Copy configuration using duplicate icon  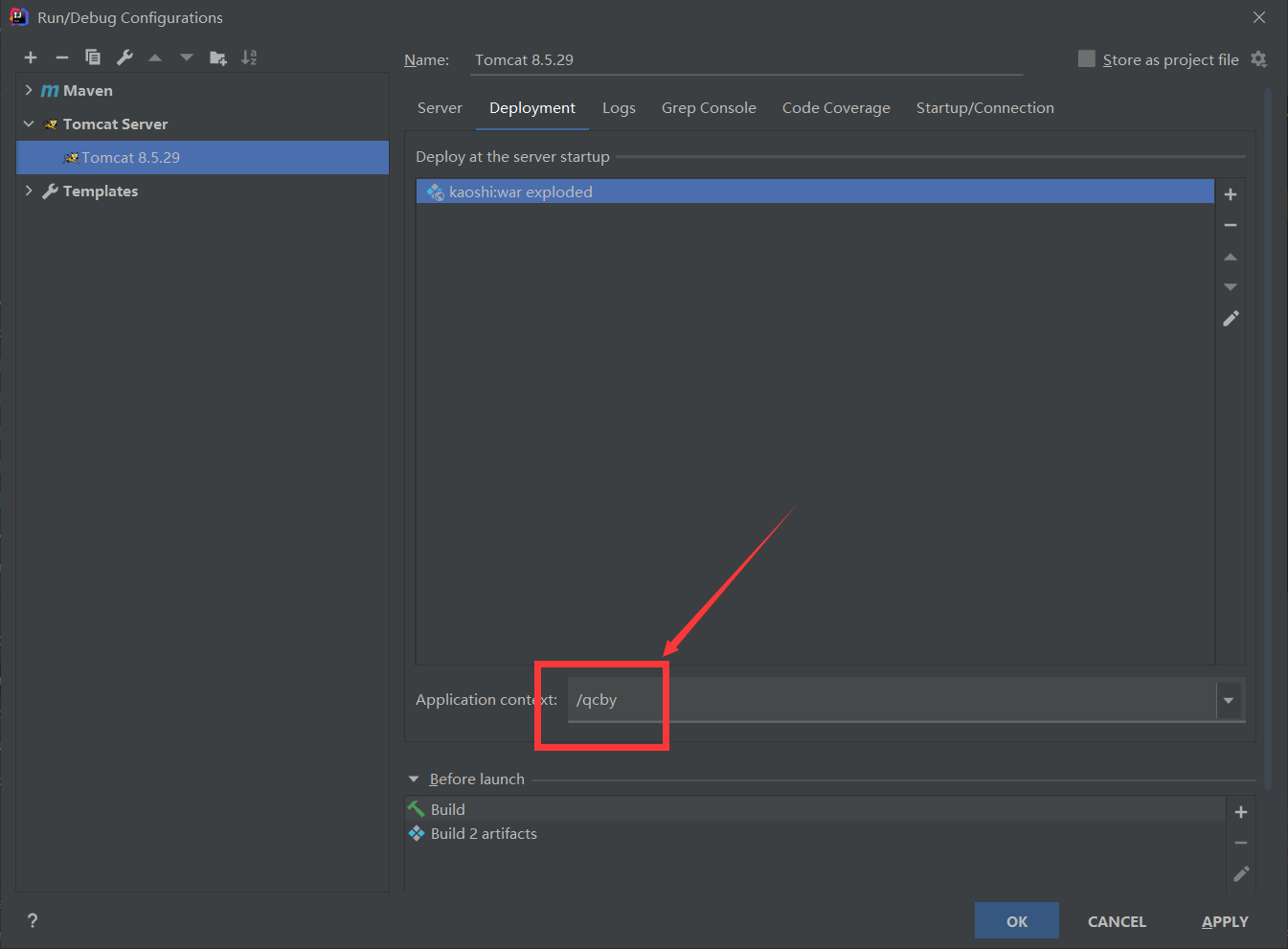click(93, 57)
